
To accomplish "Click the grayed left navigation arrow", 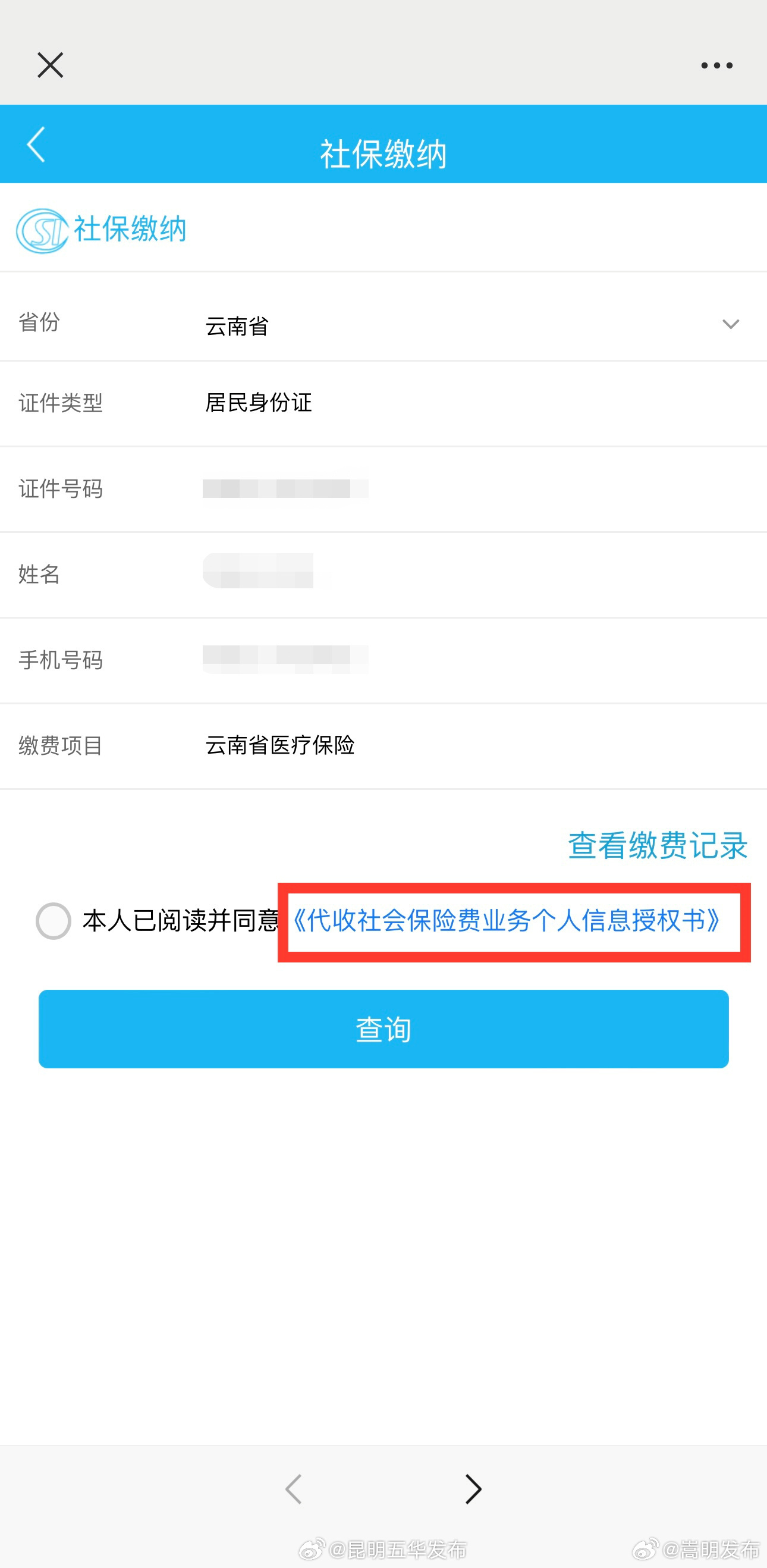I will pyautogui.click(x=294, y=1489).
